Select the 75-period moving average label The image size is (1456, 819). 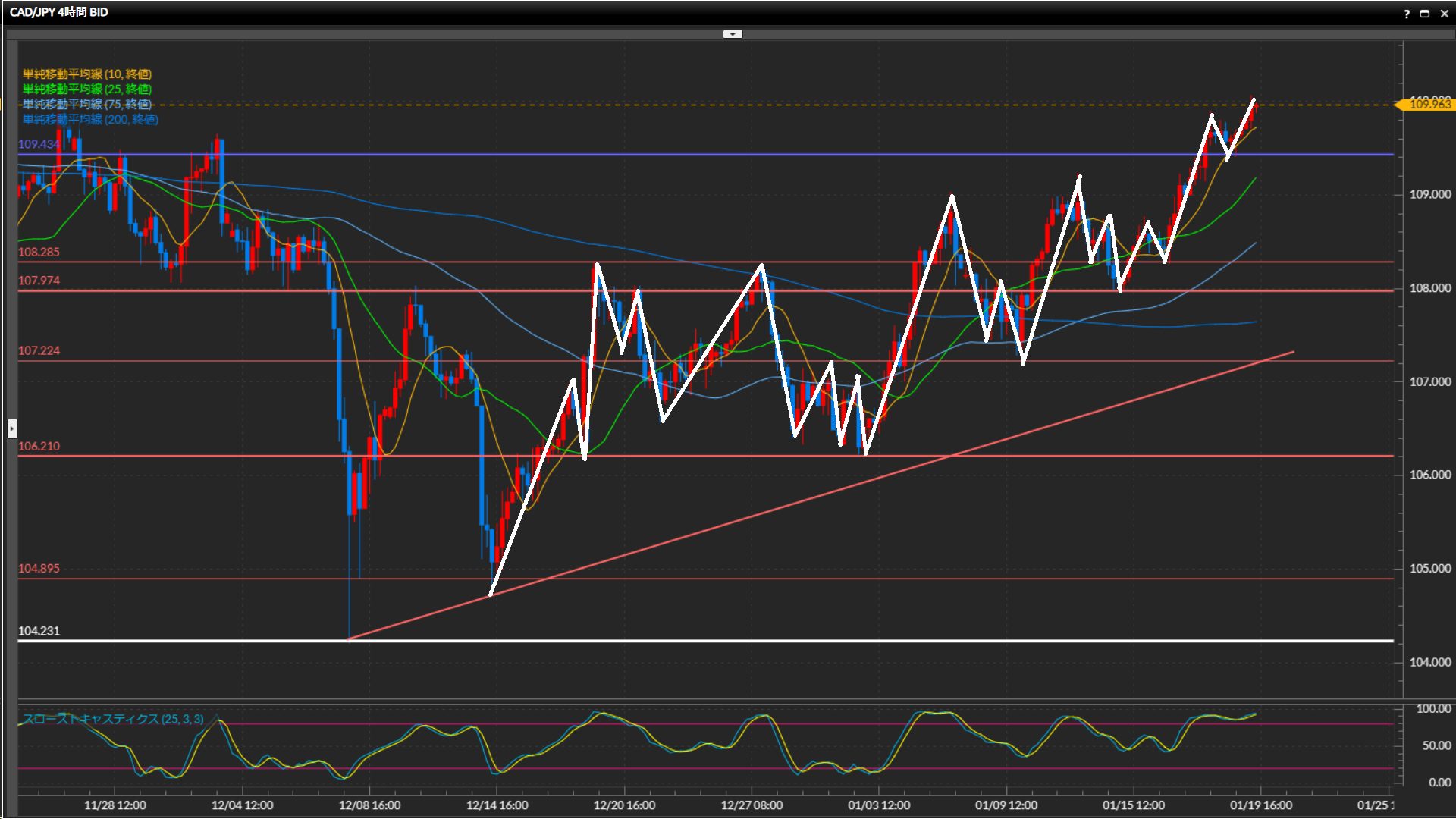click(87, 104)
